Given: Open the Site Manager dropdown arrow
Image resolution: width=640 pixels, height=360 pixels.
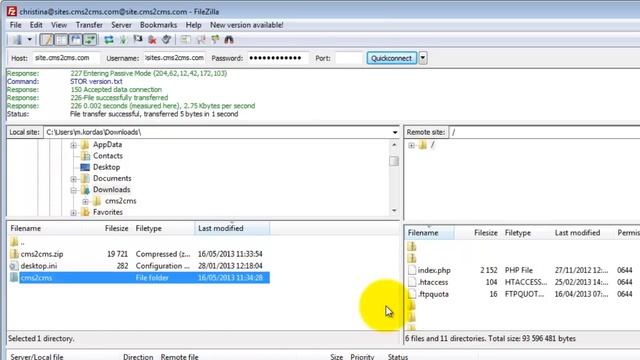Looking at the screenshot, I should click(29, 40).
